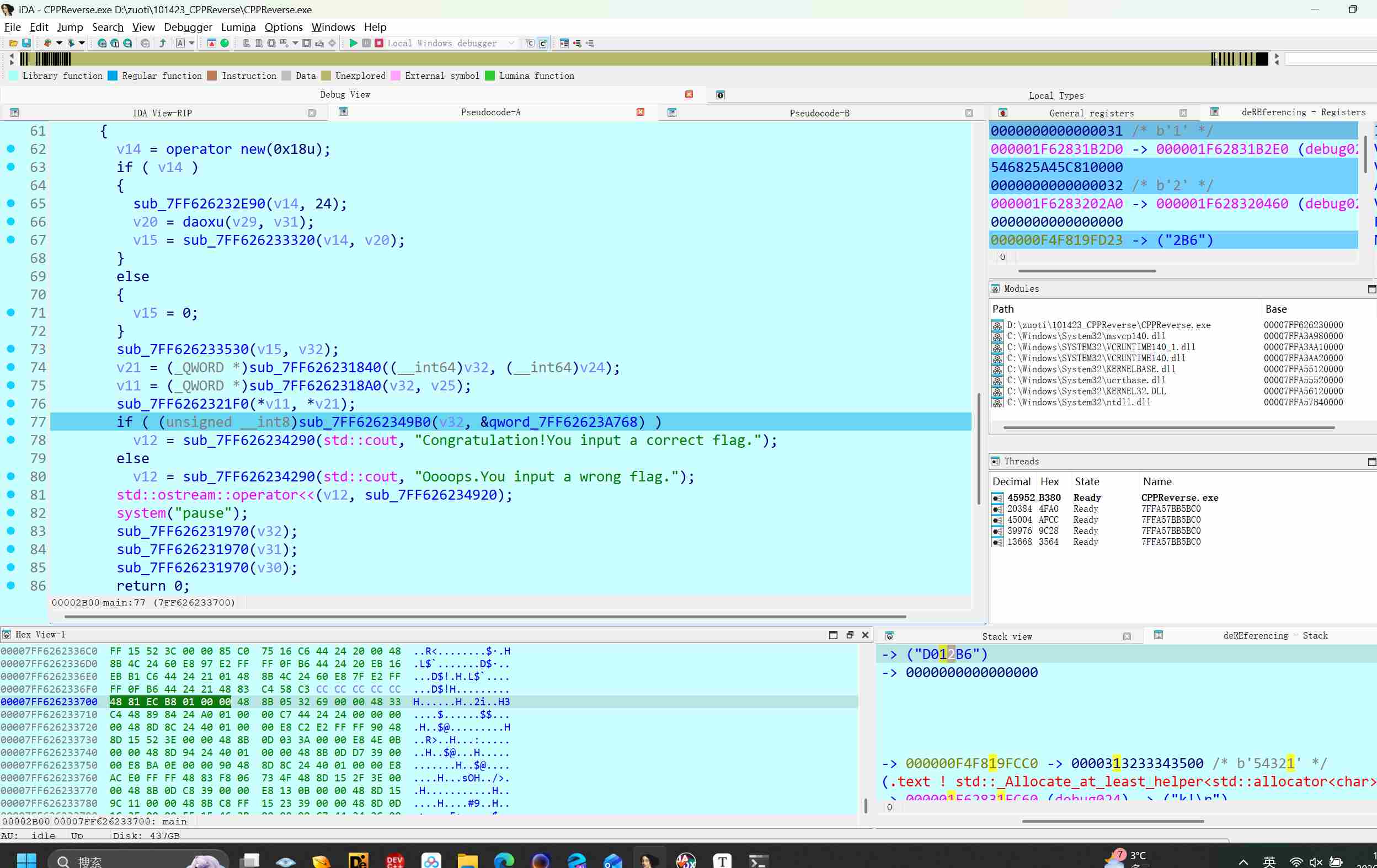Toggle breakpoint dot on line 62

[11, 148]
